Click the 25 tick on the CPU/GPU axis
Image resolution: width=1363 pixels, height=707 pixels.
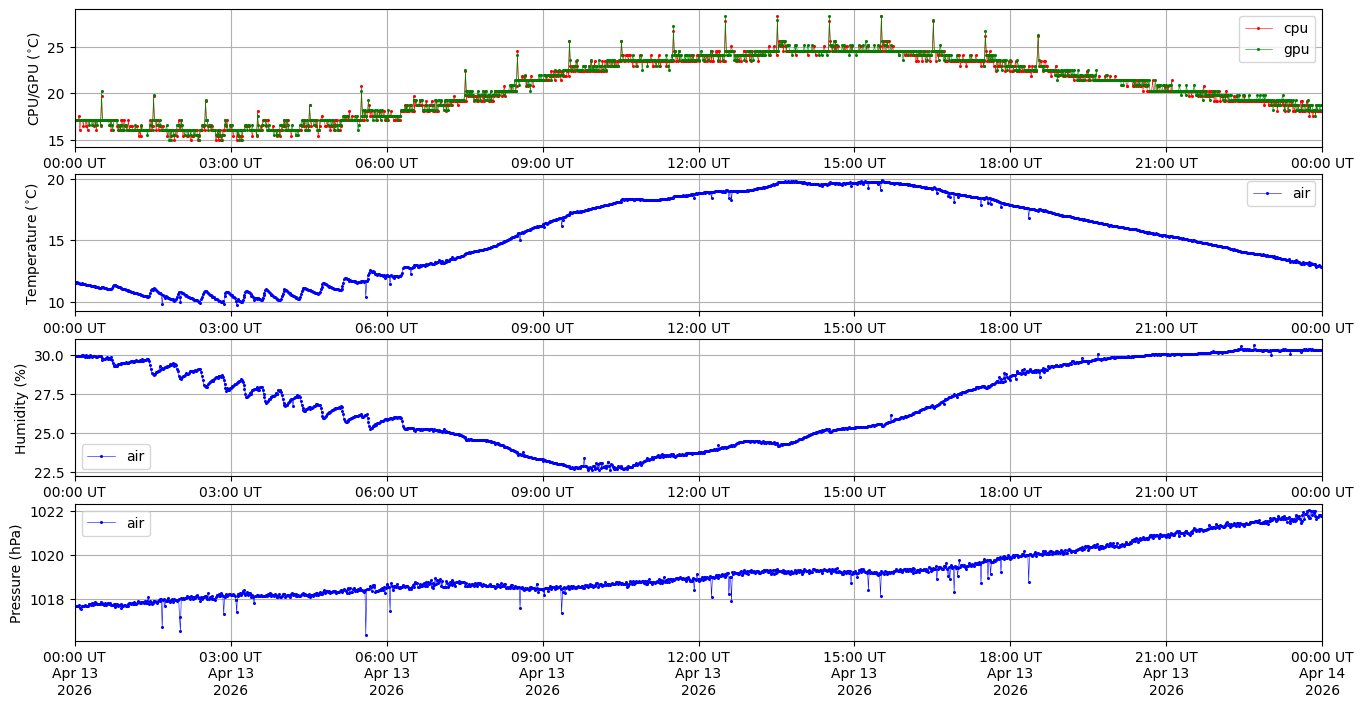[x=56, y=47]
